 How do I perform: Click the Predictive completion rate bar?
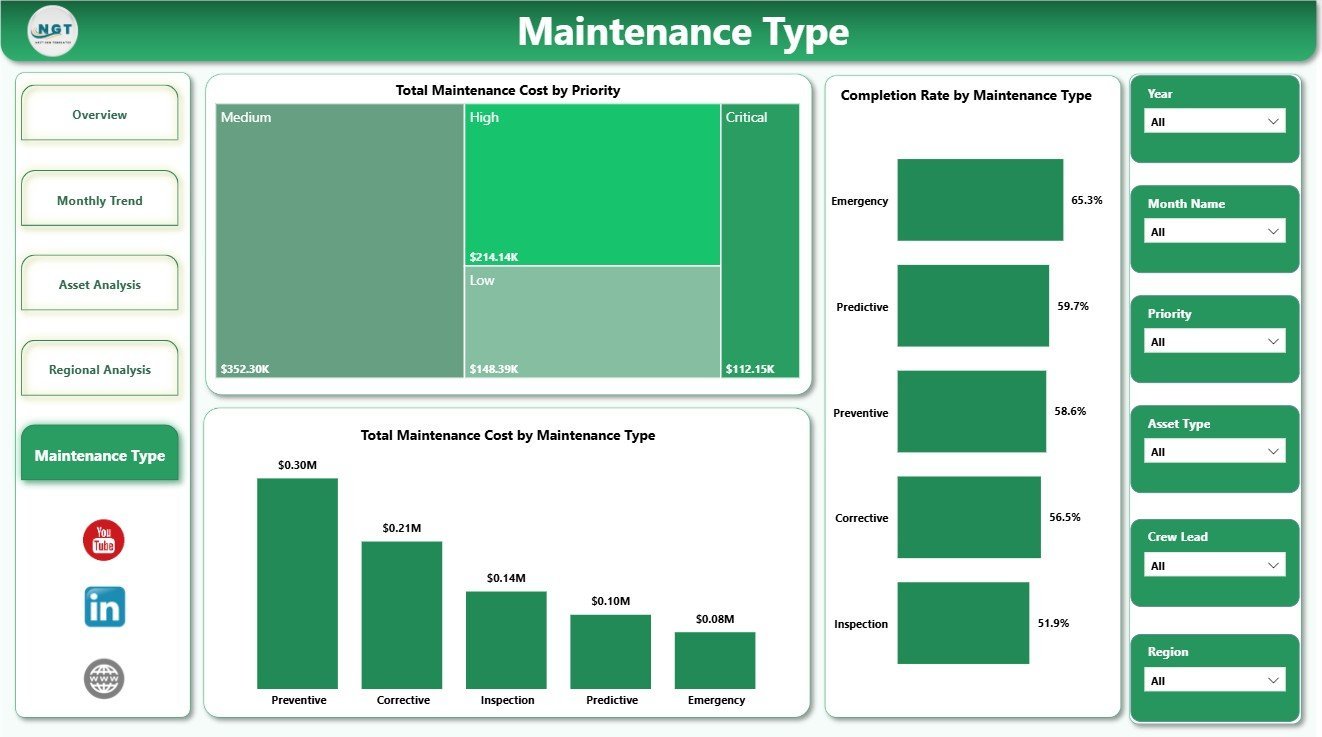pos(973,306)
